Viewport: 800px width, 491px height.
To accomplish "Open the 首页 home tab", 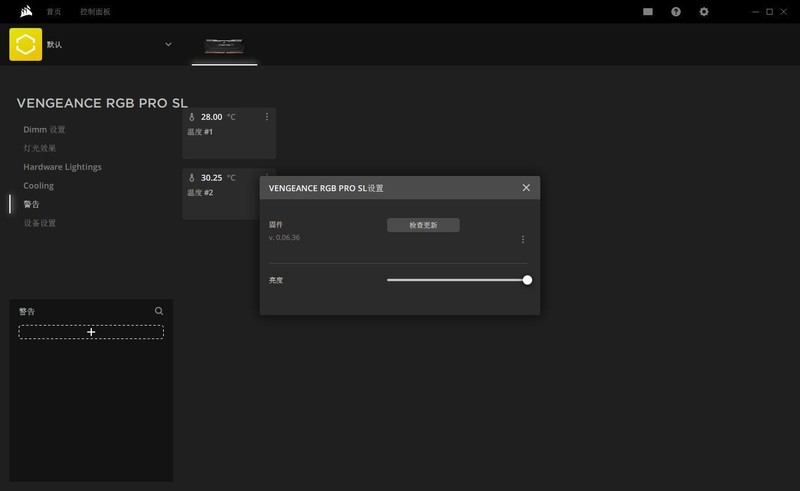I will coord(54,12).
